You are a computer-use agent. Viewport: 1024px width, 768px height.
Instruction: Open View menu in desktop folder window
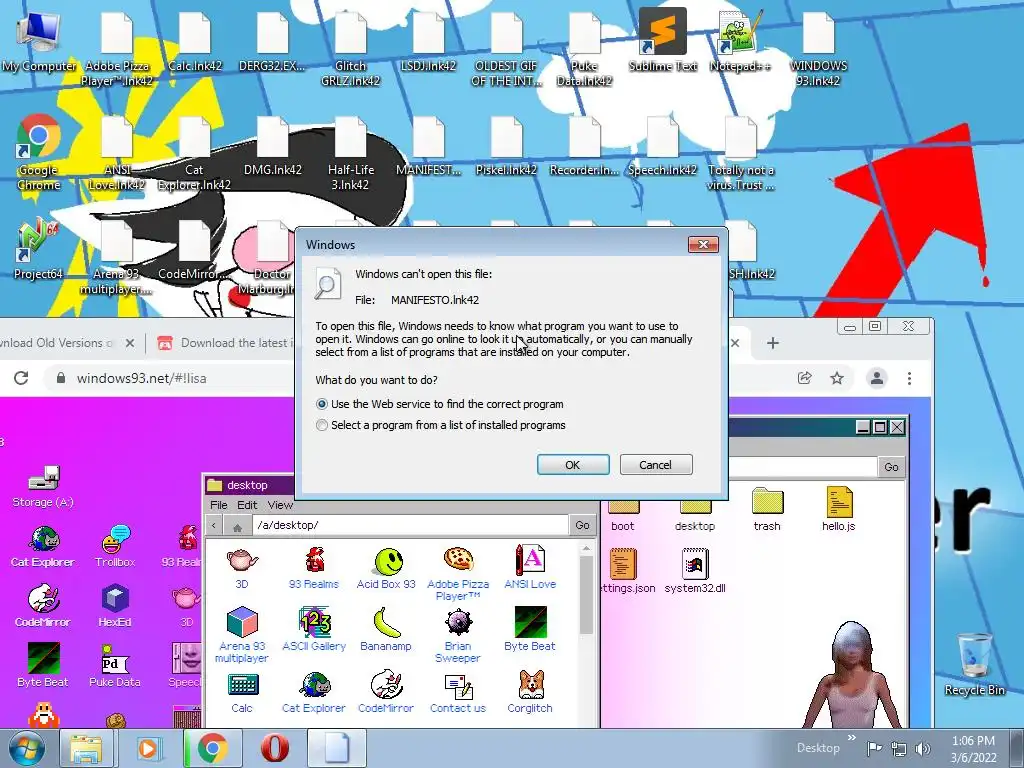[x=280, y=505]
